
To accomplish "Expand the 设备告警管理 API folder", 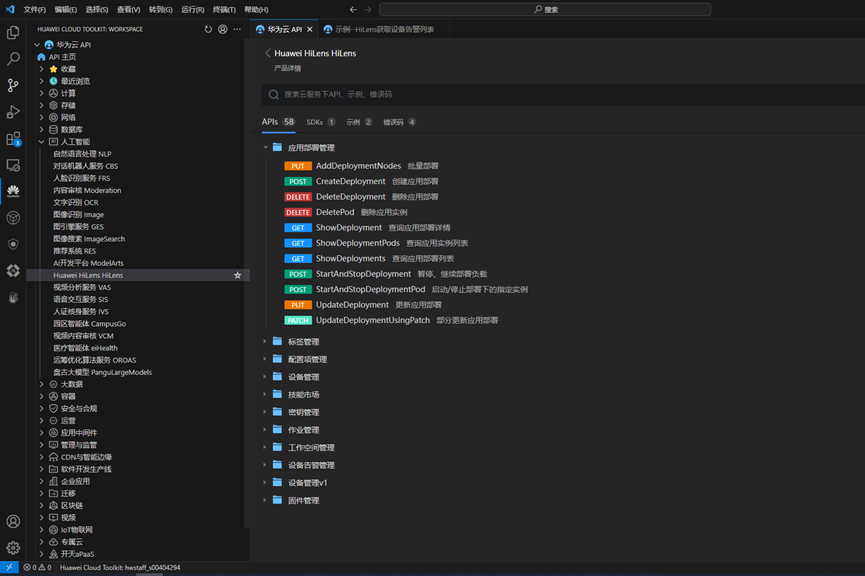I will (265, 465).
